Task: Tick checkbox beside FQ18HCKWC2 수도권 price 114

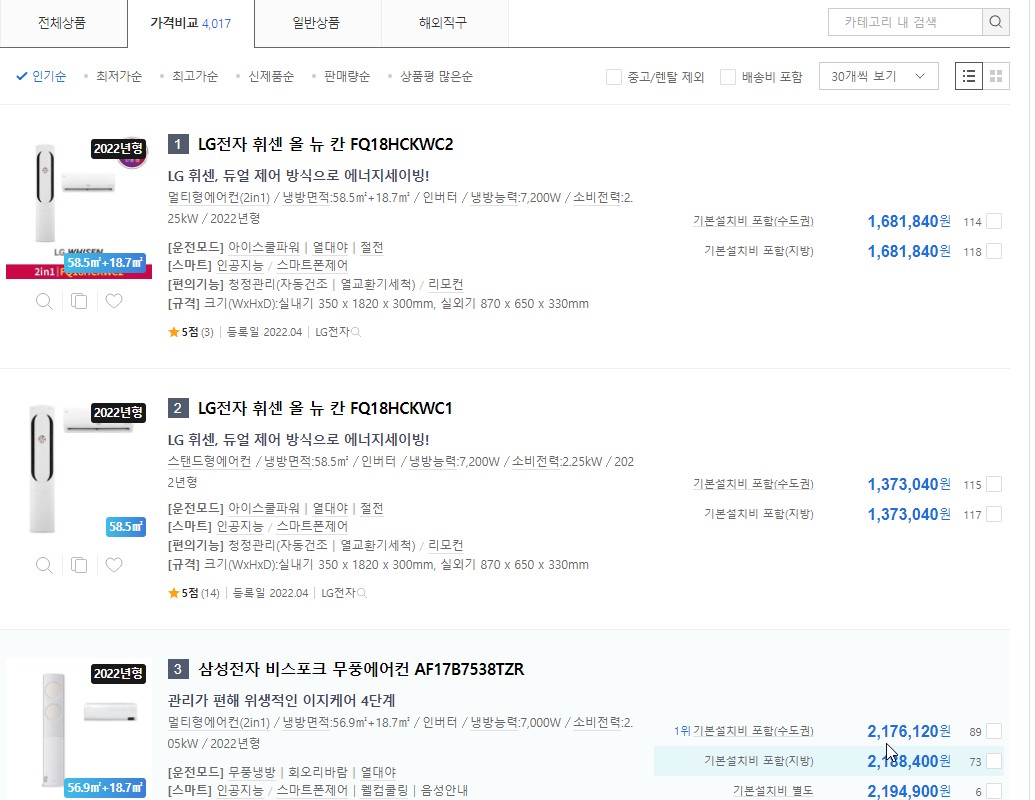Action: point(994,221)
